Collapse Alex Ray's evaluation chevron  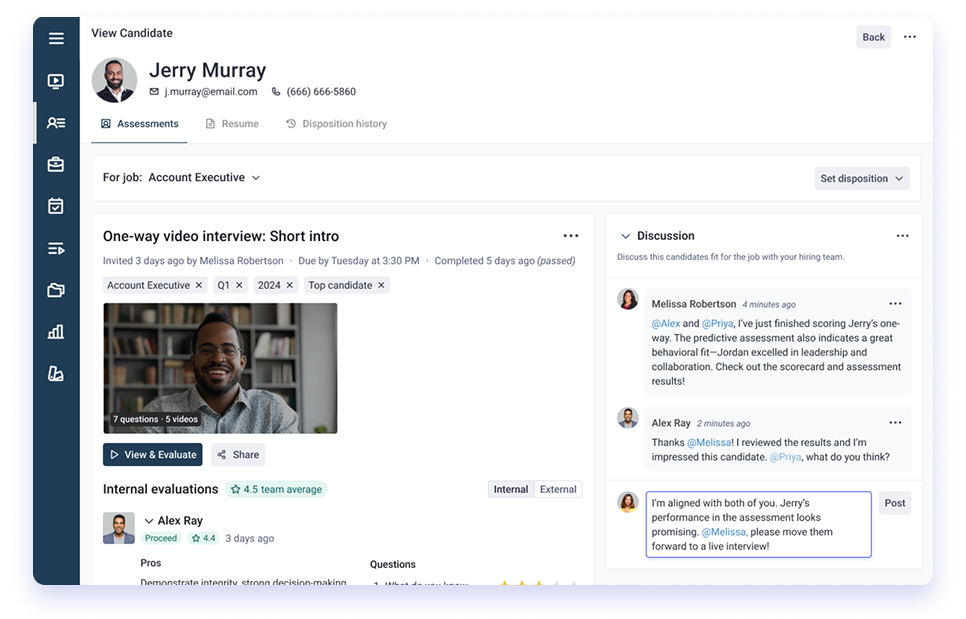tap(148, 521)
